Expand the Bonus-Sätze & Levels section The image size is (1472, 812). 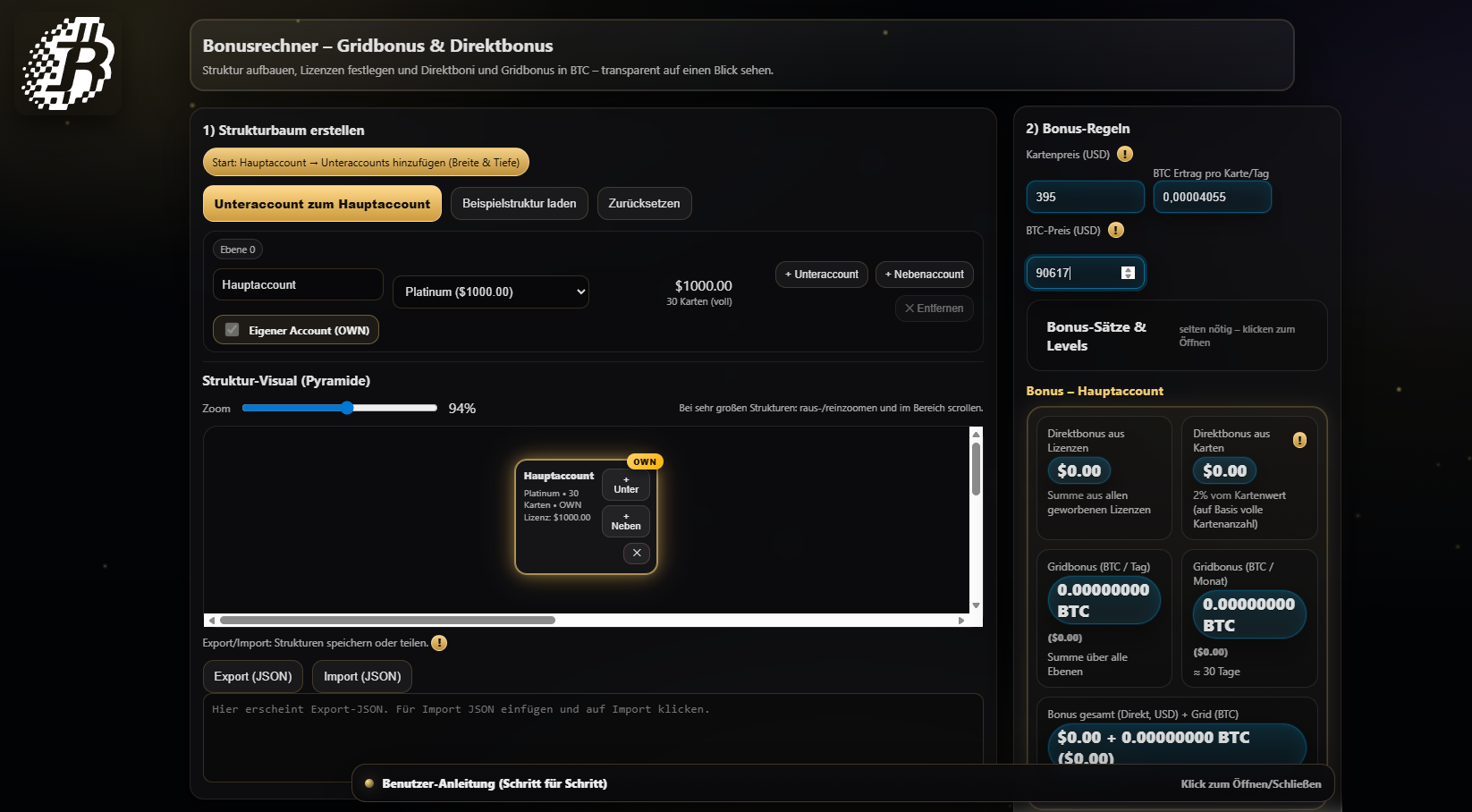1176,336
